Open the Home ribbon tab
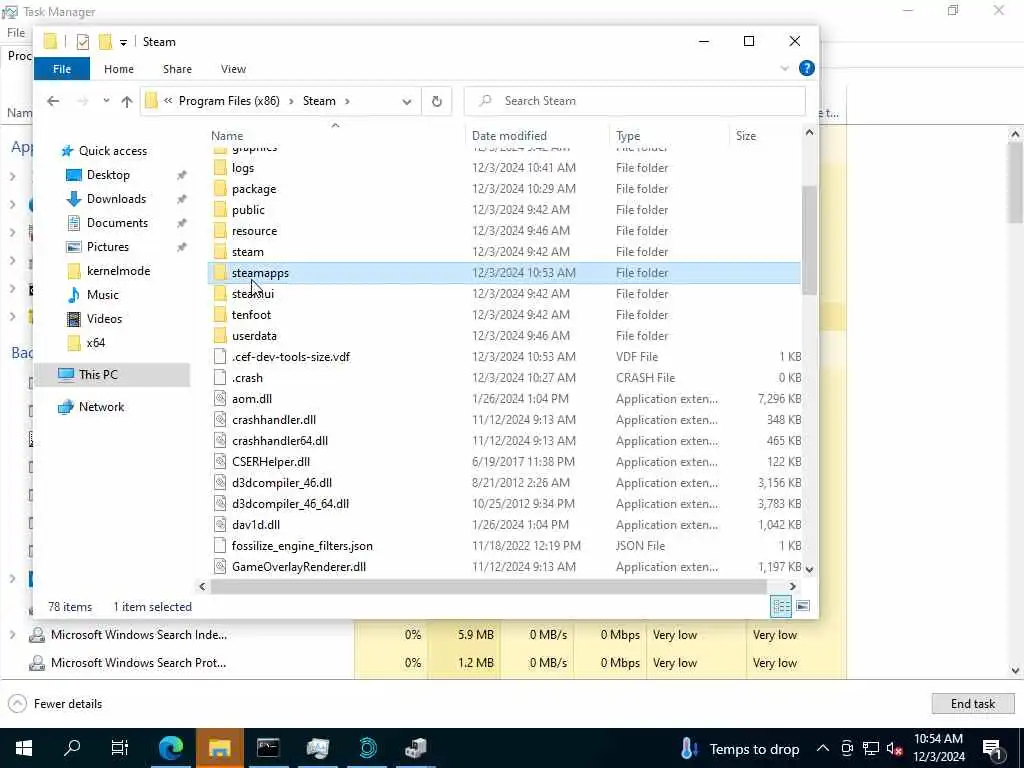Viewport: 1024px width, 768px height. coord(119,69)
